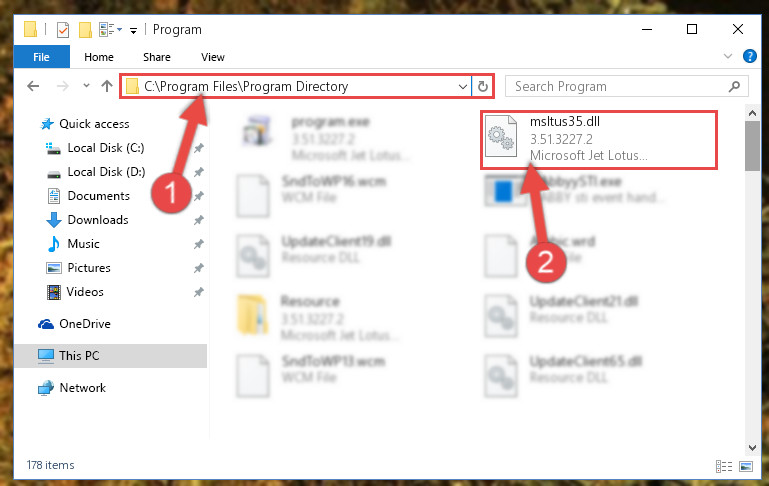Viewport: 769px width, 486px height.
Task: Refresh the Program Directory folder
Action: tap(483, 87)
